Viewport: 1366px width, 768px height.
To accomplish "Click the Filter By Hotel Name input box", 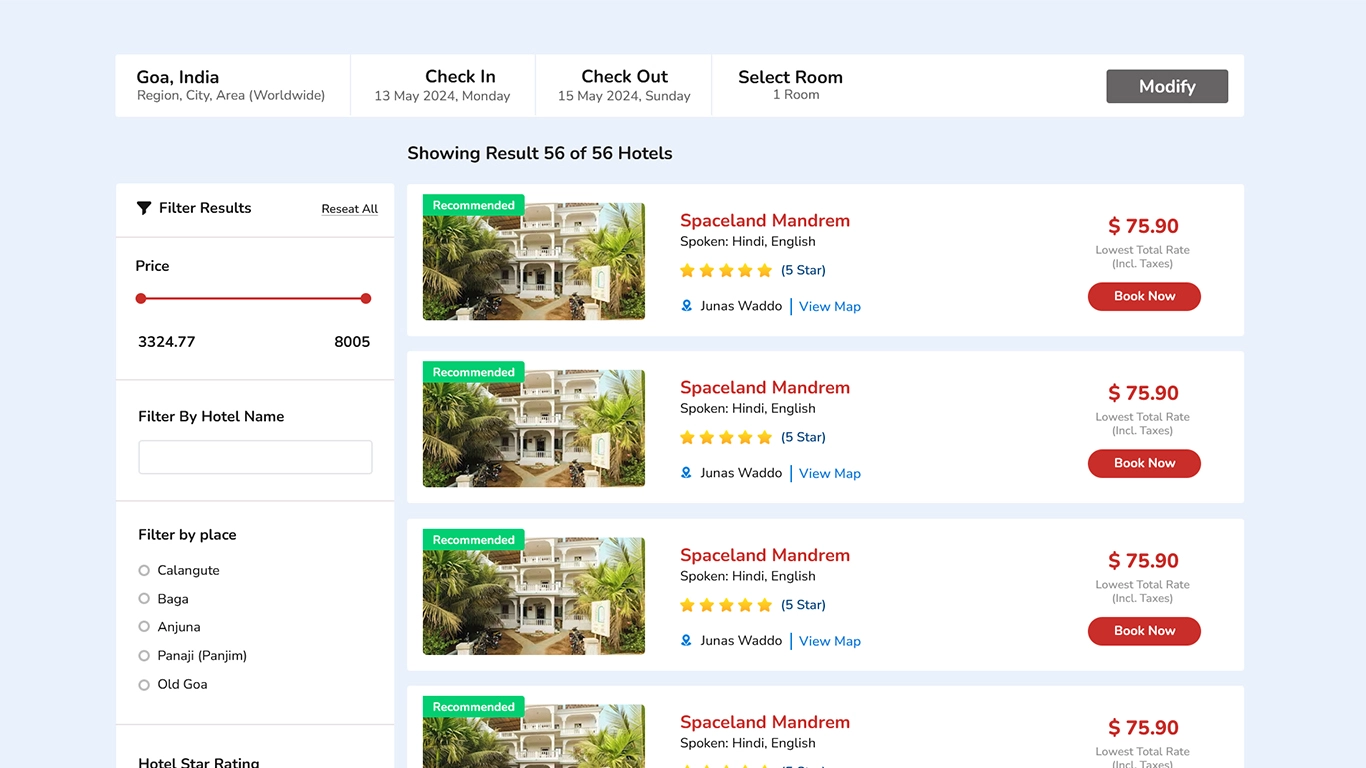I will point(255,456).
